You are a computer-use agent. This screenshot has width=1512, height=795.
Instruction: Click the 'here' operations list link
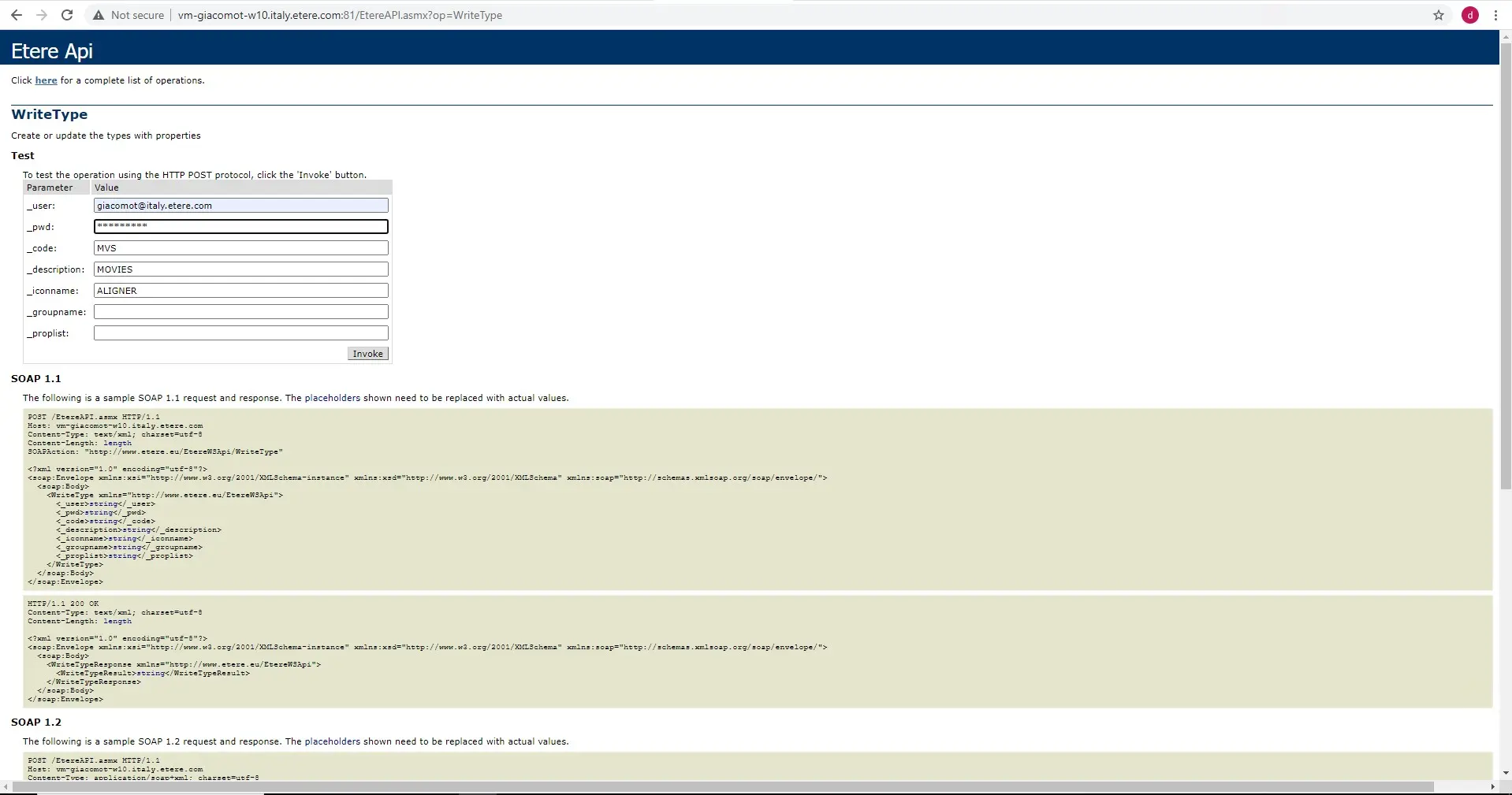[x=46, y=80]
